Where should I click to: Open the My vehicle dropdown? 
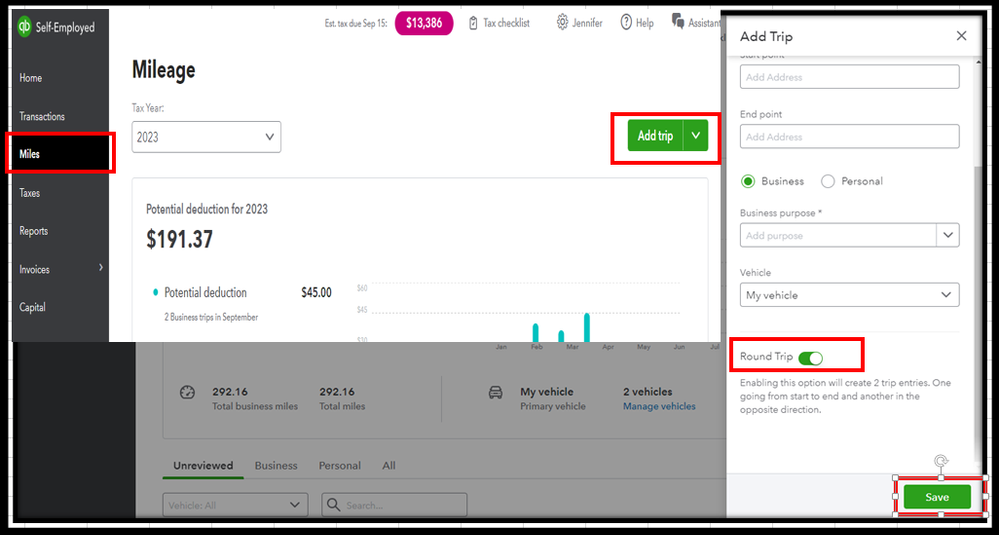849,295
